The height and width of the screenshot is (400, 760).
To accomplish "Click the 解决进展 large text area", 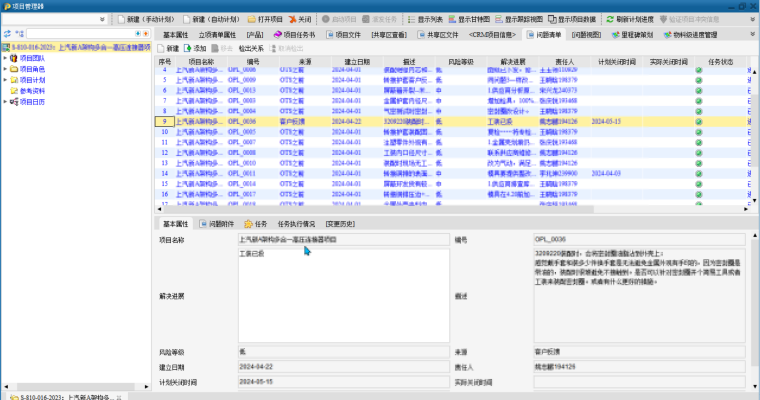I will click(x=344, y=296).
